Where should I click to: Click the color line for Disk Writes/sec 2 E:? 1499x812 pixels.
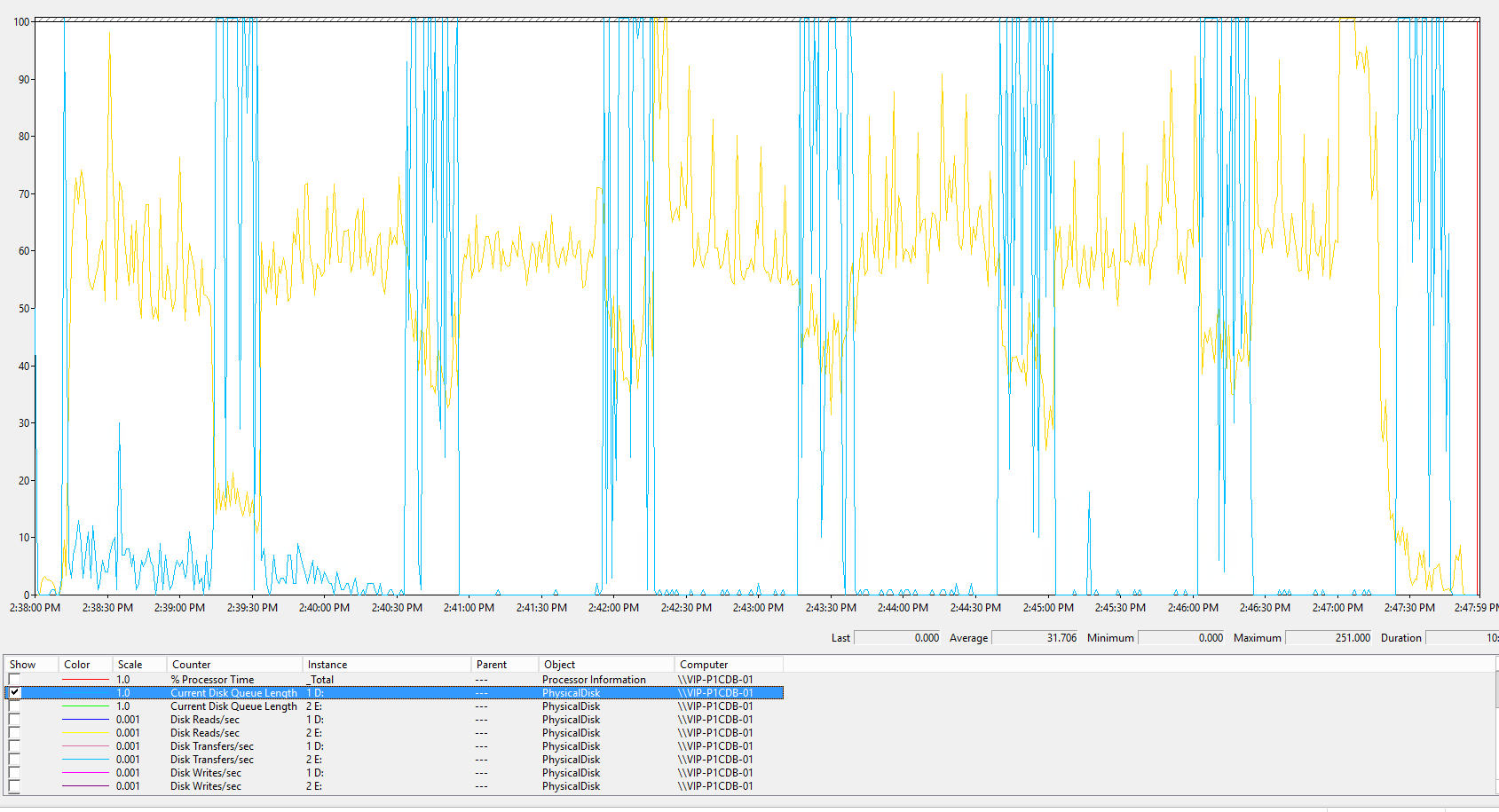pyautogui.click(x=85, y=786)
